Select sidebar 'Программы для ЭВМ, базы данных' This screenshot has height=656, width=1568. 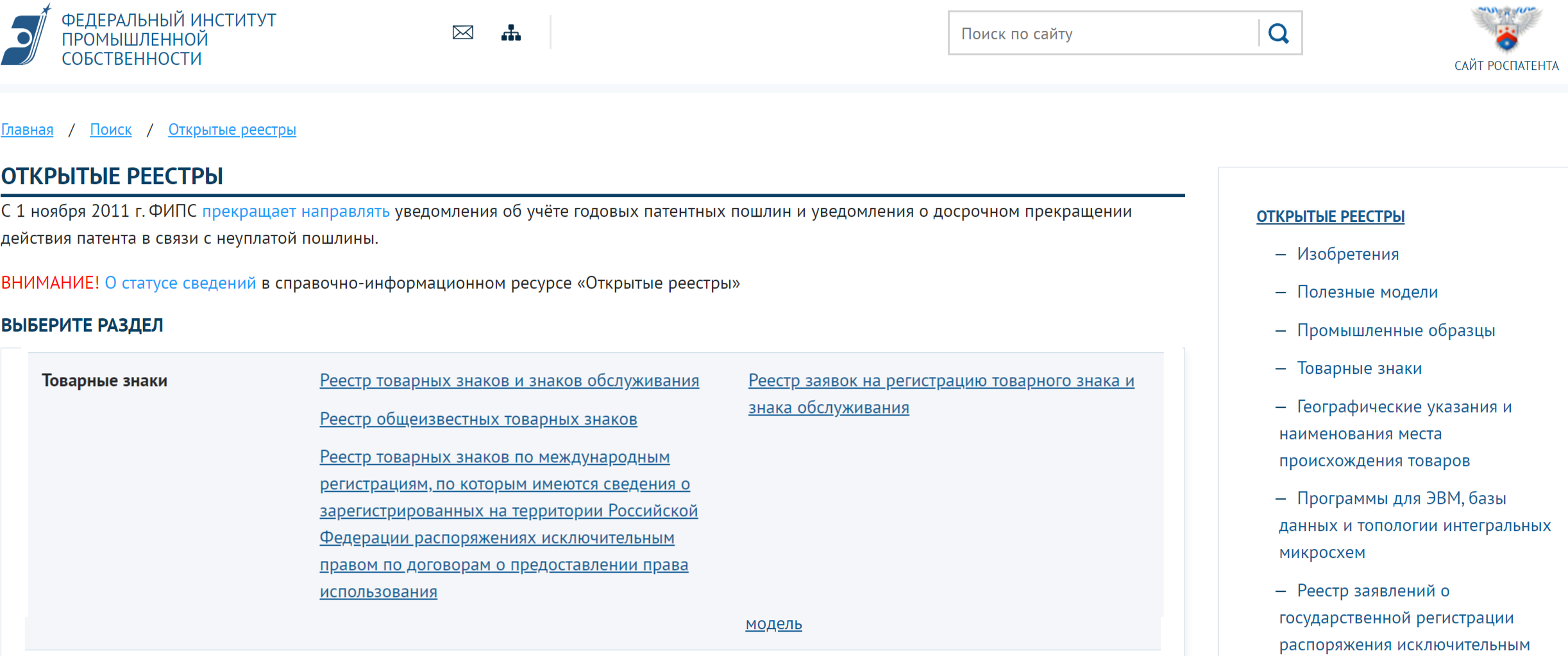coord(1414,525)
